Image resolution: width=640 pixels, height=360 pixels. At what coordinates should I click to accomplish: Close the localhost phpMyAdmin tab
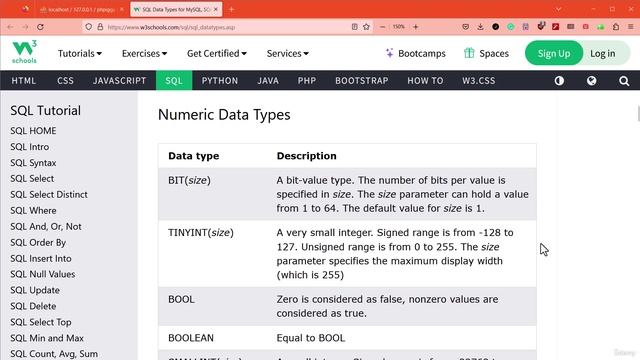click(121, 9)
